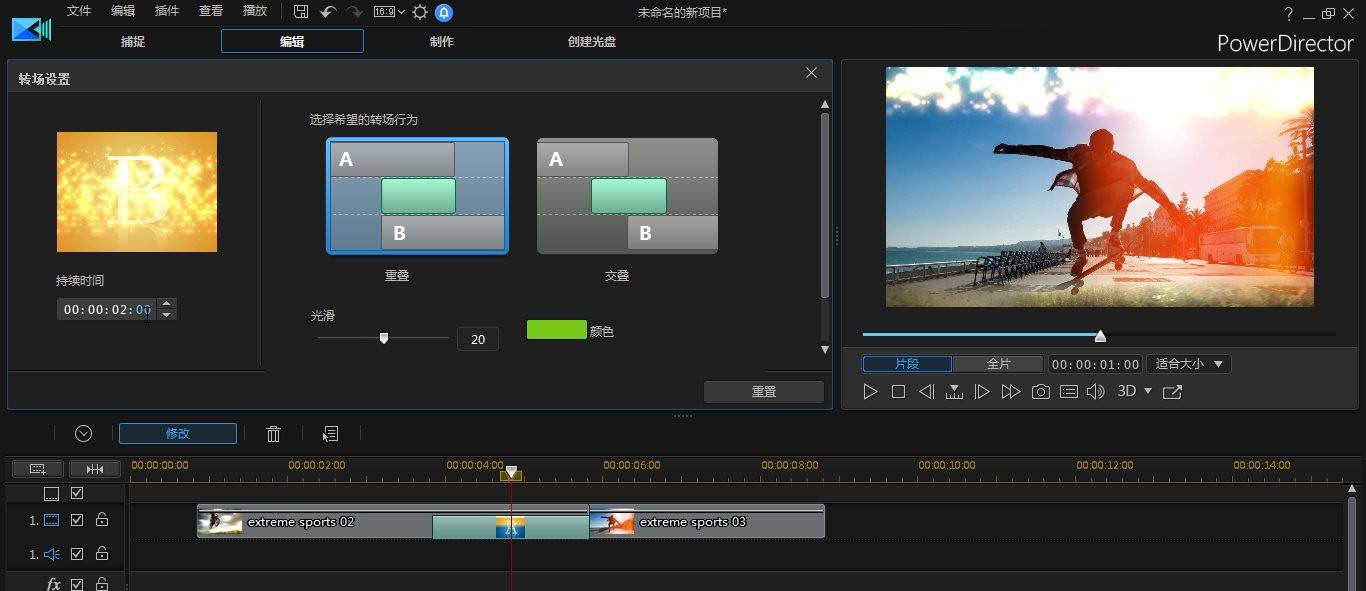Open the notification bell icon
Image resolution: width=1366 pixels, height=591 pixels.
[x=444, y=12]
